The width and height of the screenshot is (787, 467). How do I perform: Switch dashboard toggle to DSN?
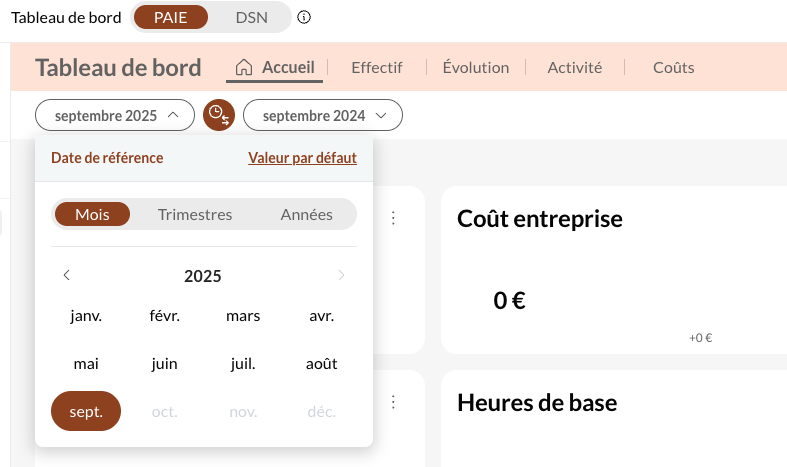[251, 17]
